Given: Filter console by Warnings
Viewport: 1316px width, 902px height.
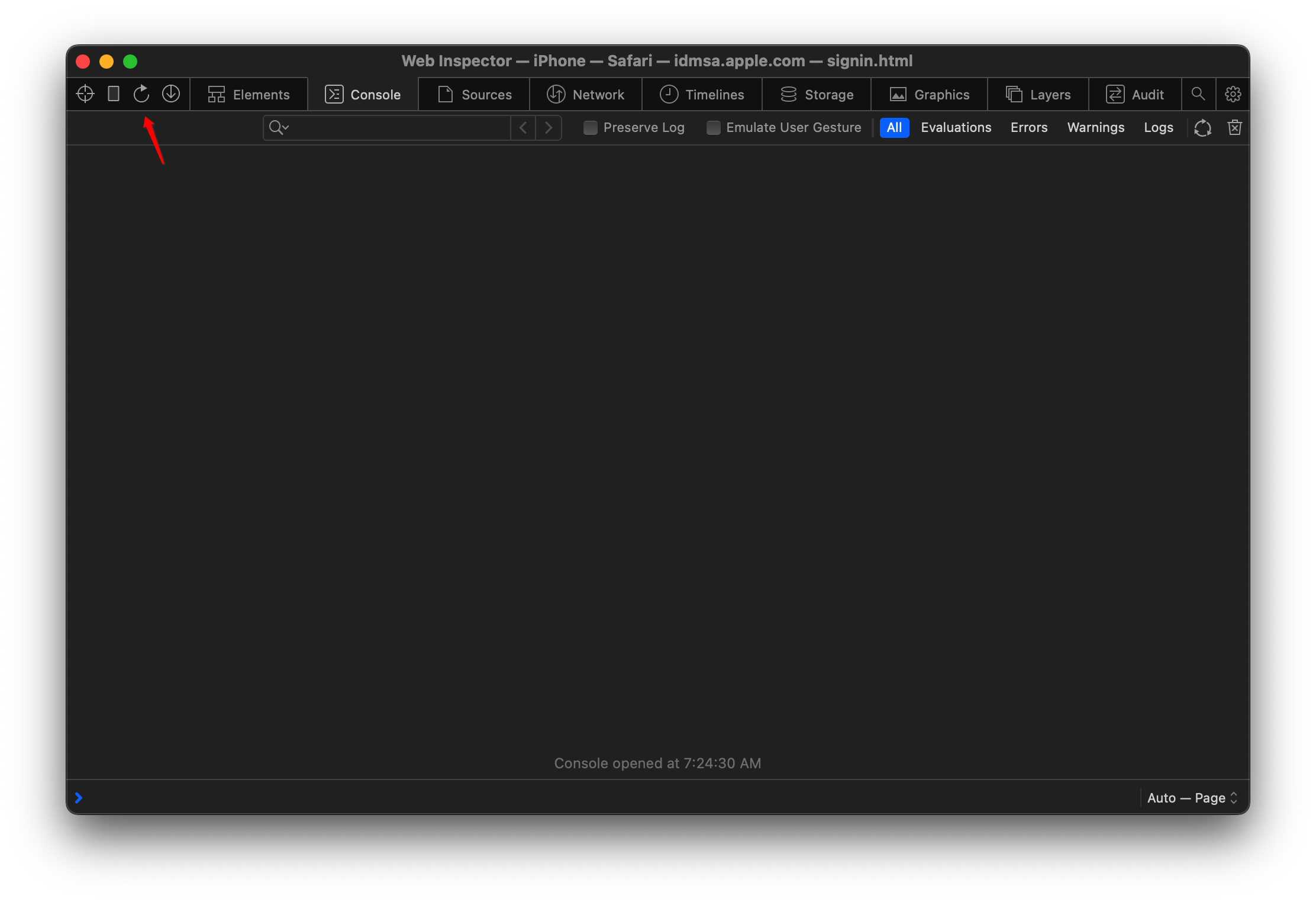Looking at the screenshot, I should click(1095, 128).
